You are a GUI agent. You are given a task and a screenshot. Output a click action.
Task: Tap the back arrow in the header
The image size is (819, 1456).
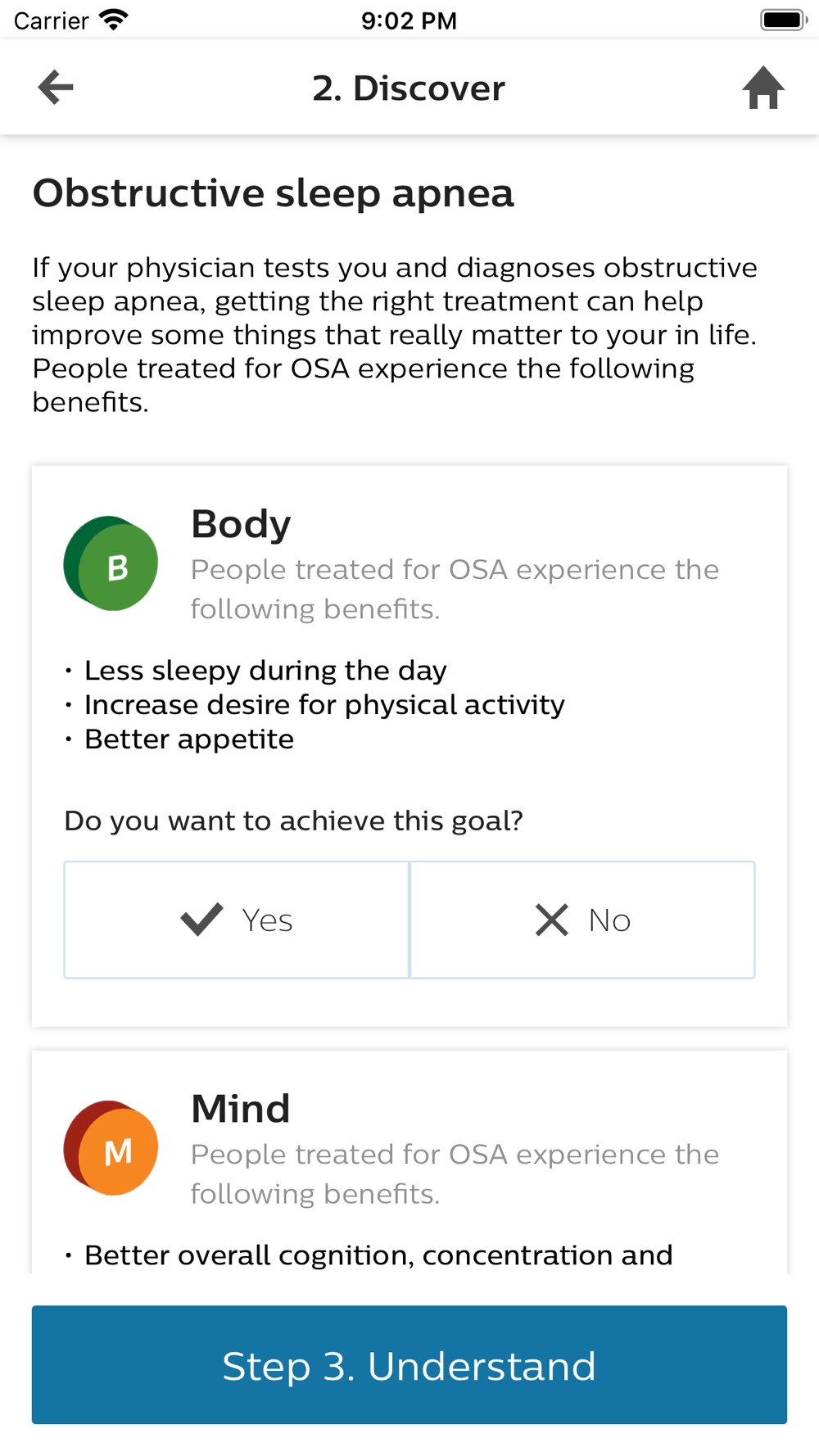[56, 88]
